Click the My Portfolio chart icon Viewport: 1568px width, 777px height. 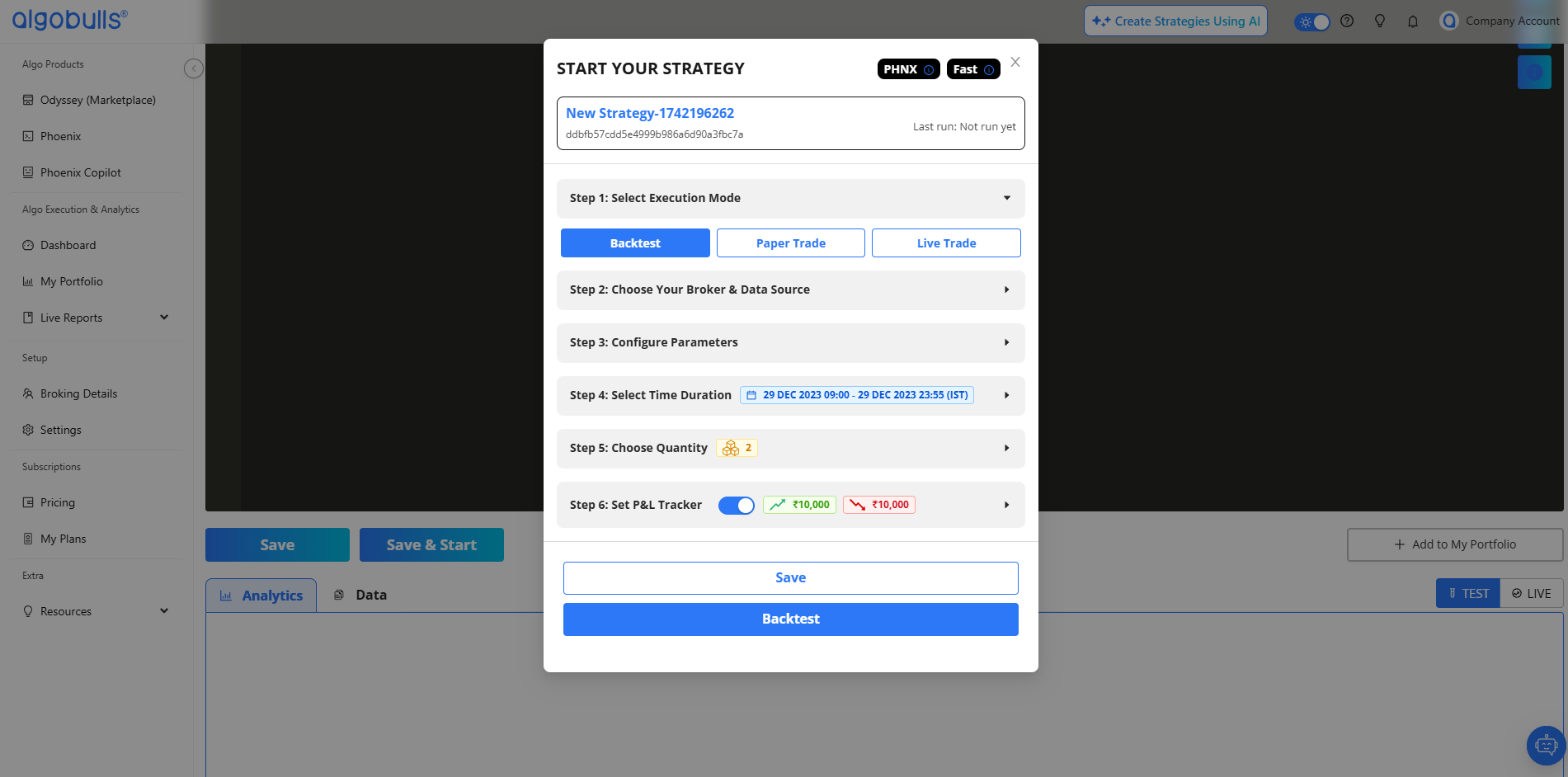point(28,281)
